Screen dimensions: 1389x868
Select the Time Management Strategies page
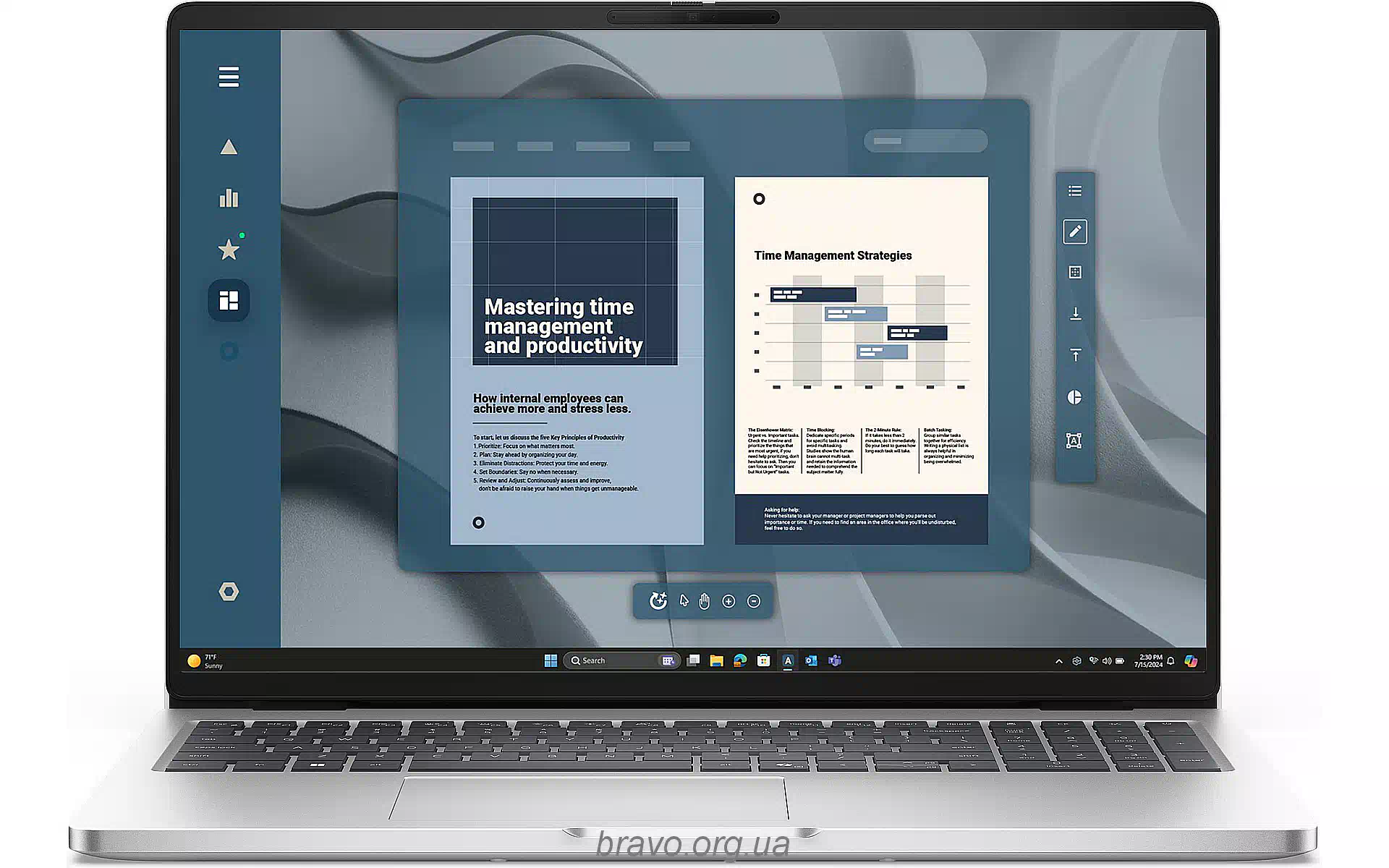click(x=861, y=359)
